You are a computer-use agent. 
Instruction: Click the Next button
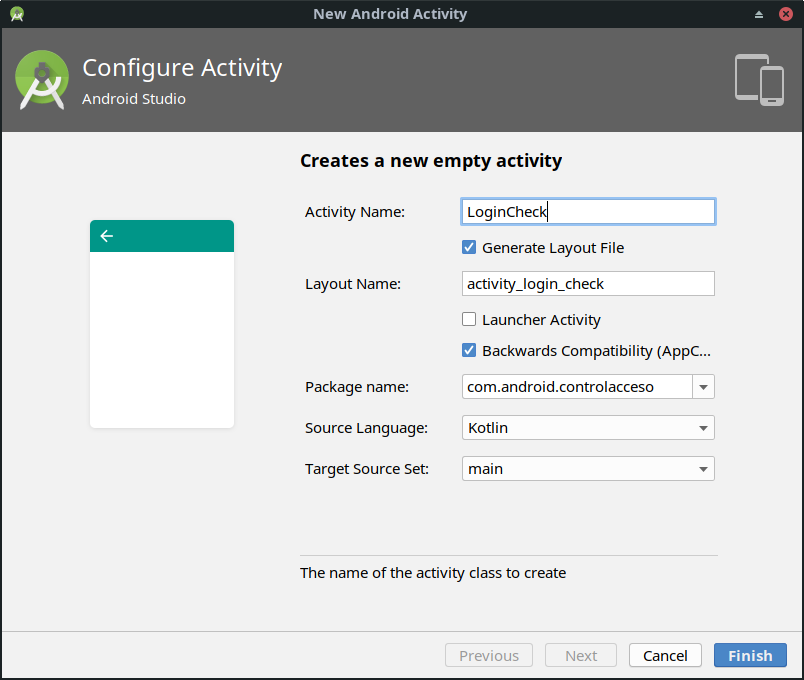[581, 656]
